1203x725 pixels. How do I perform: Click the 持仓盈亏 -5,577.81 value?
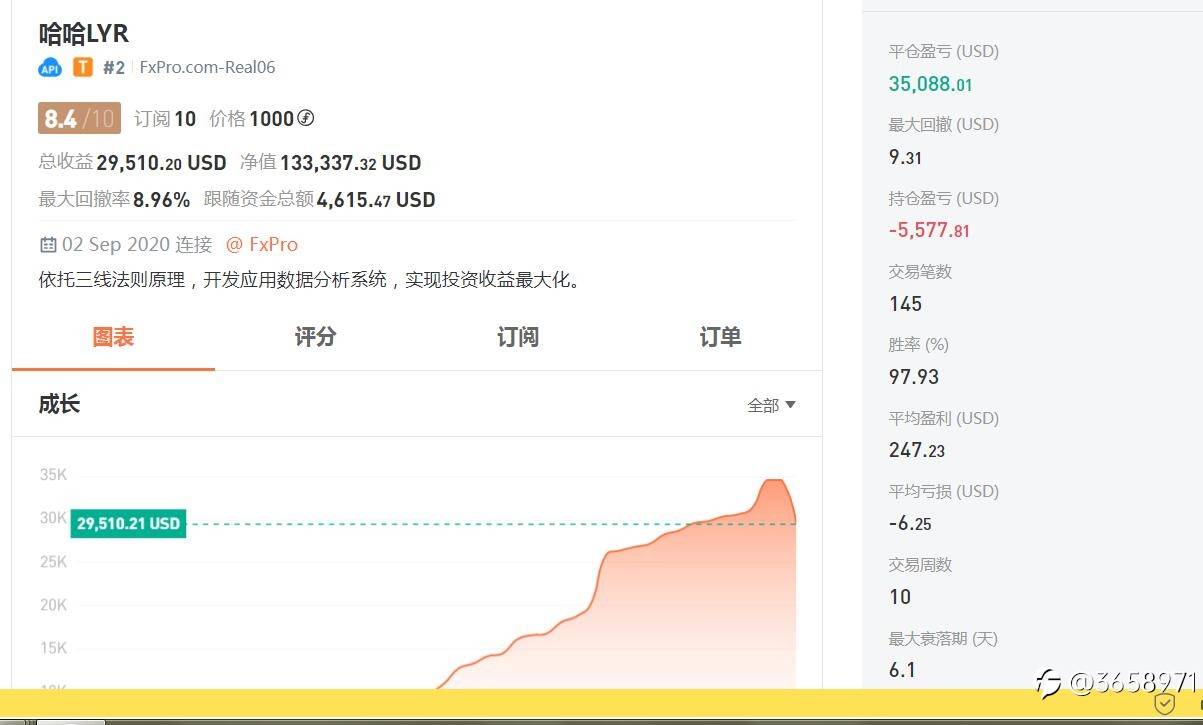coord(929,230)
